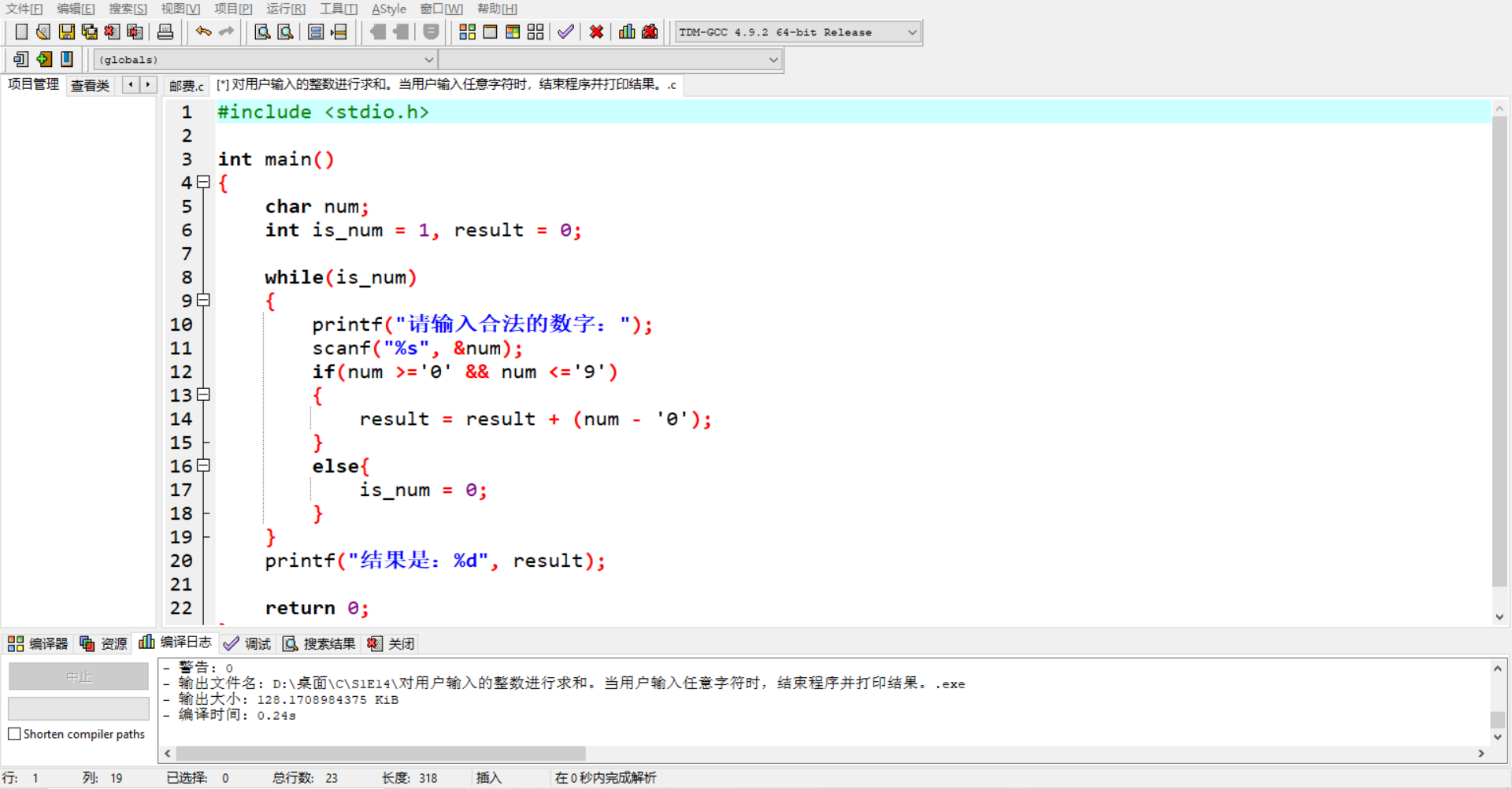Switch to the 邮费.c editor tab

[187, 85]
